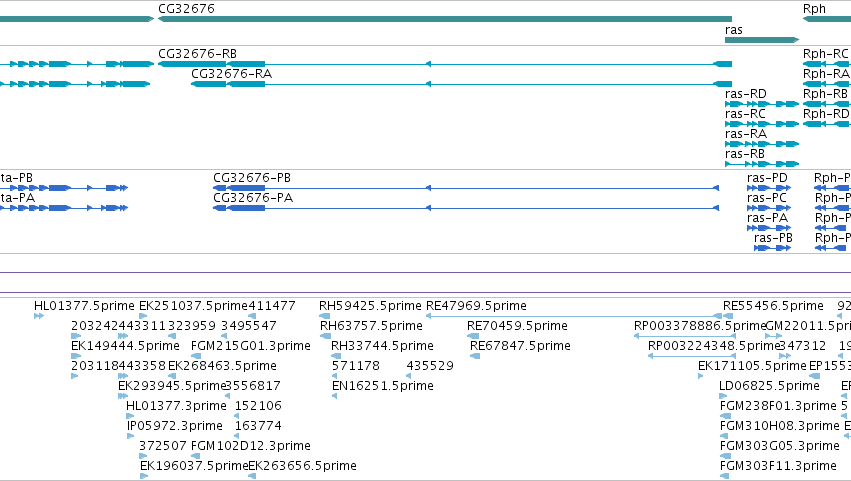The image size is (851, 481).
Task: Select the ras gene label
Action: tap(733, 30)
